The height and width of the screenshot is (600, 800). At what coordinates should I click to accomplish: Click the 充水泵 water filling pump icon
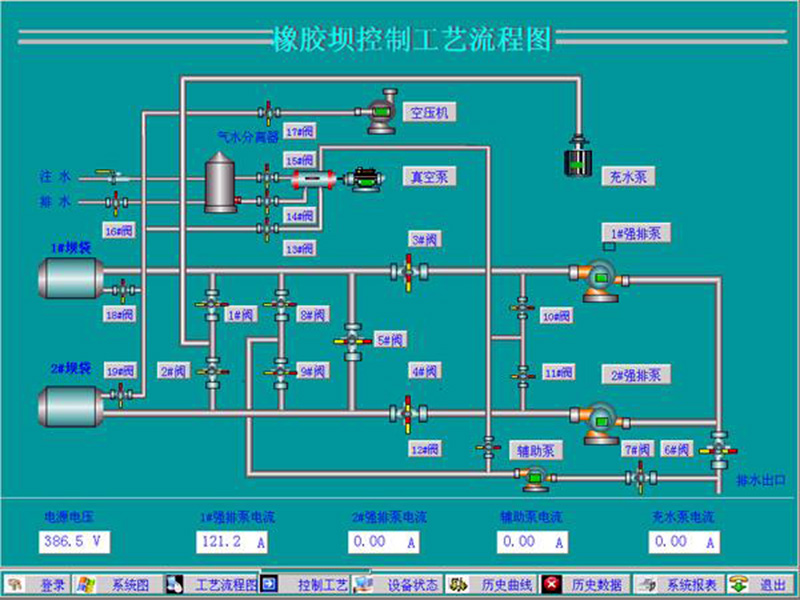[x=578, y=157]
